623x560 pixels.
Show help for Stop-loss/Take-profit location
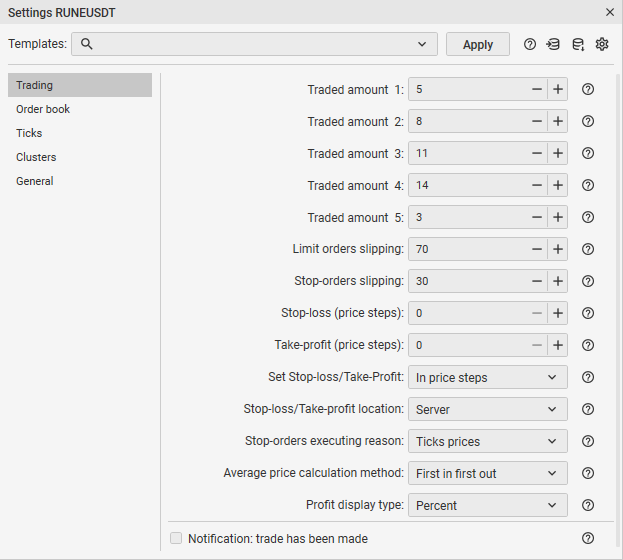(588, 409)
